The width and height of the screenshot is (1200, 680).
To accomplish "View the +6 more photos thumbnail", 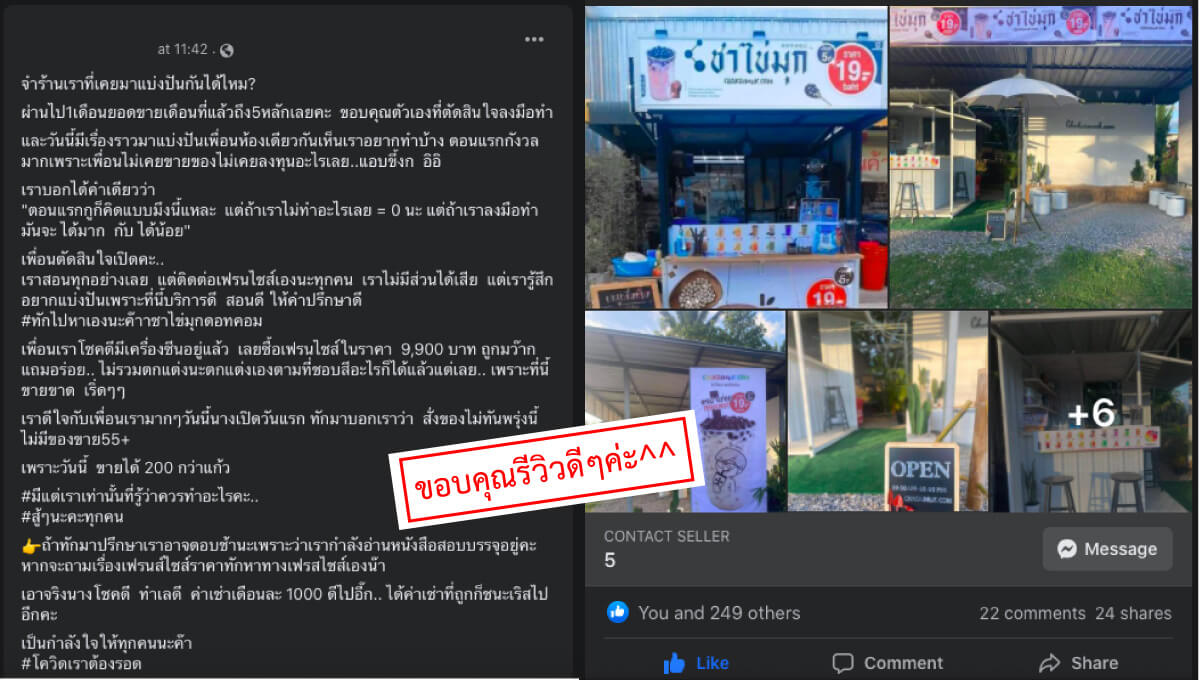I will tap(1091, 411).
